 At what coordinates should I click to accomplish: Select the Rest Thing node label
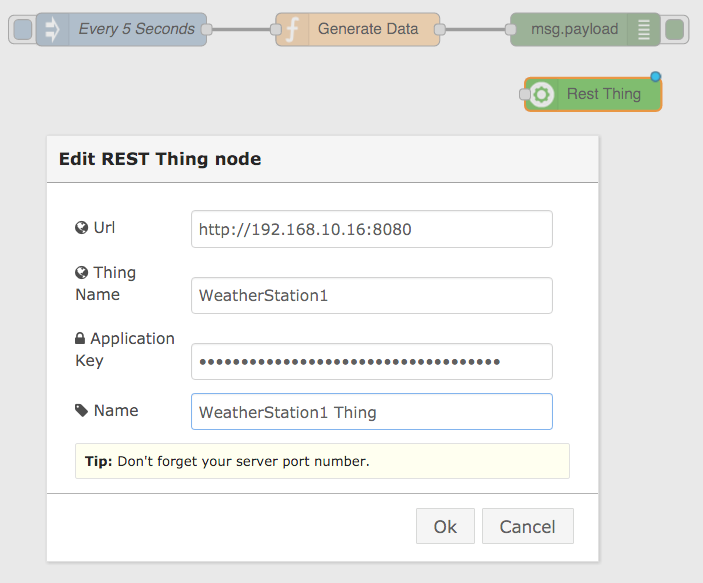604,94
